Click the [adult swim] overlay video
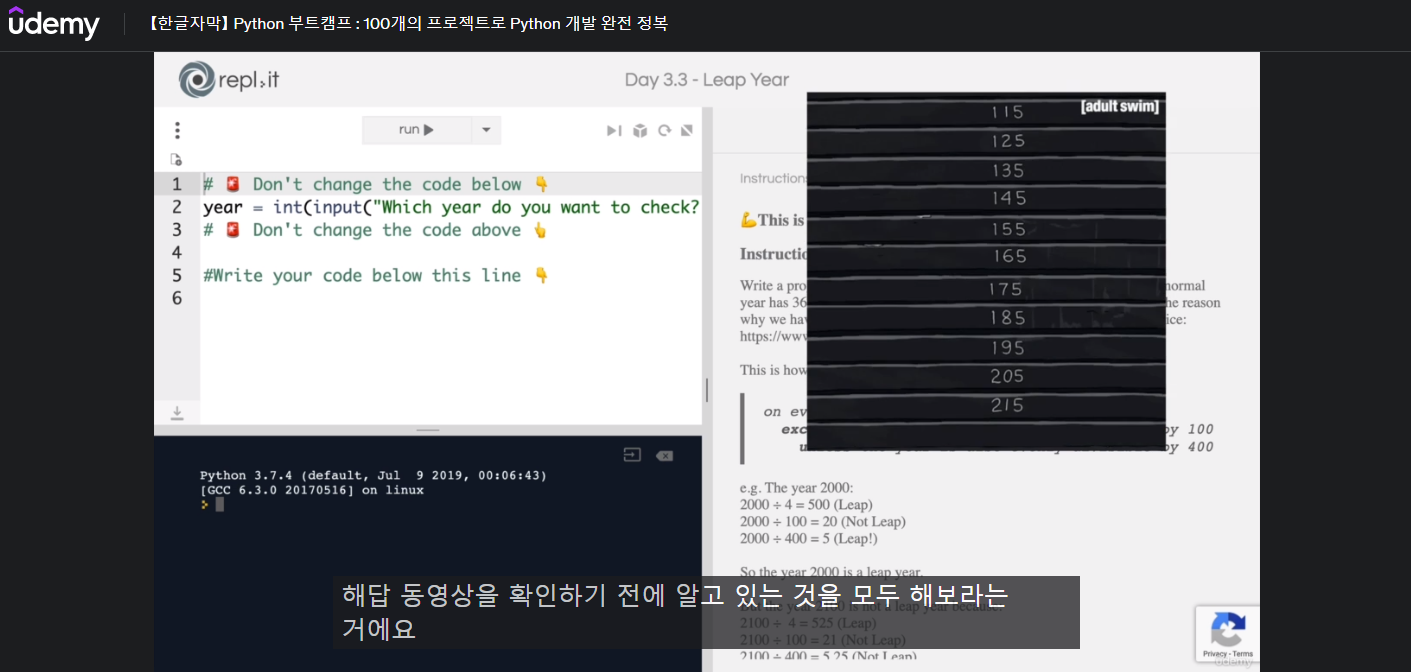 click(x=986, y=272)
